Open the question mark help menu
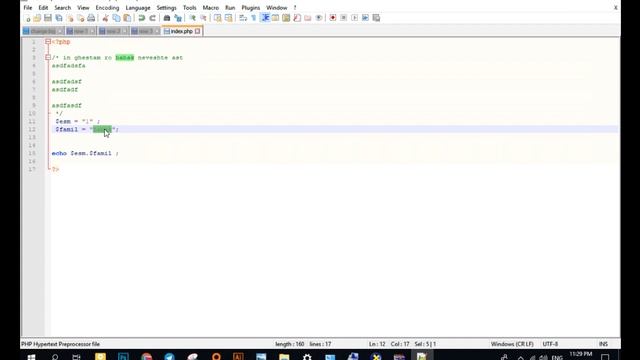This screenshot has height=360, width=640. (295, 8)
